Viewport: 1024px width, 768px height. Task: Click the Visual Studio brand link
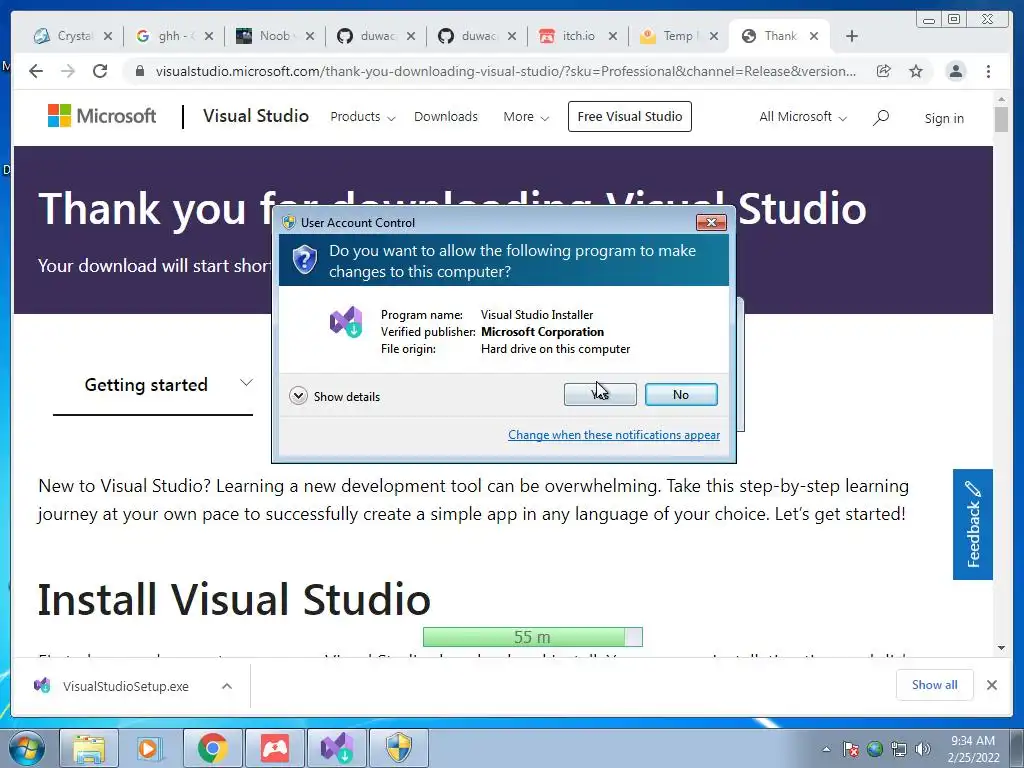pos(256,116)
